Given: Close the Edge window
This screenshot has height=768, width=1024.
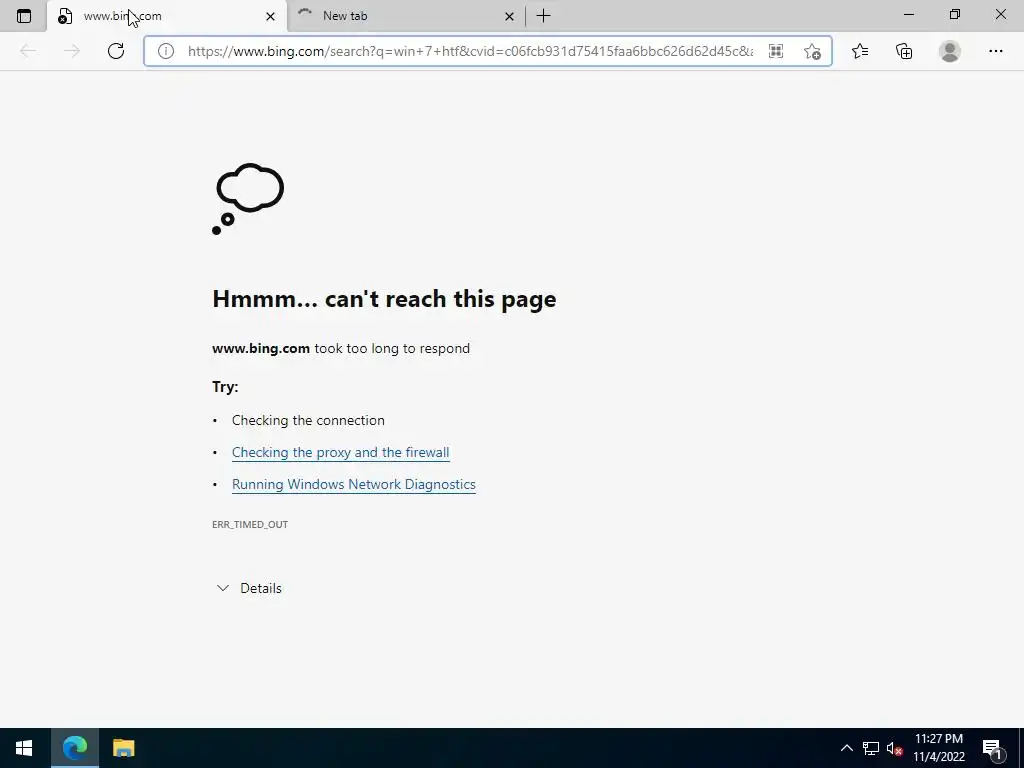Looking at the screenshot, I should point(1000,15).
